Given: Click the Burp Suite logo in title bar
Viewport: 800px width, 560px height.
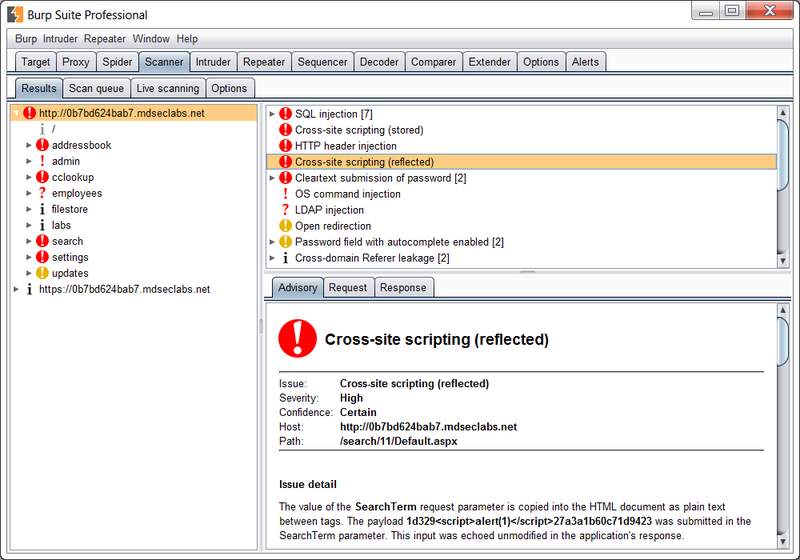Looking at the screenshot, I should pyautogui.click(x=15, y=14).
